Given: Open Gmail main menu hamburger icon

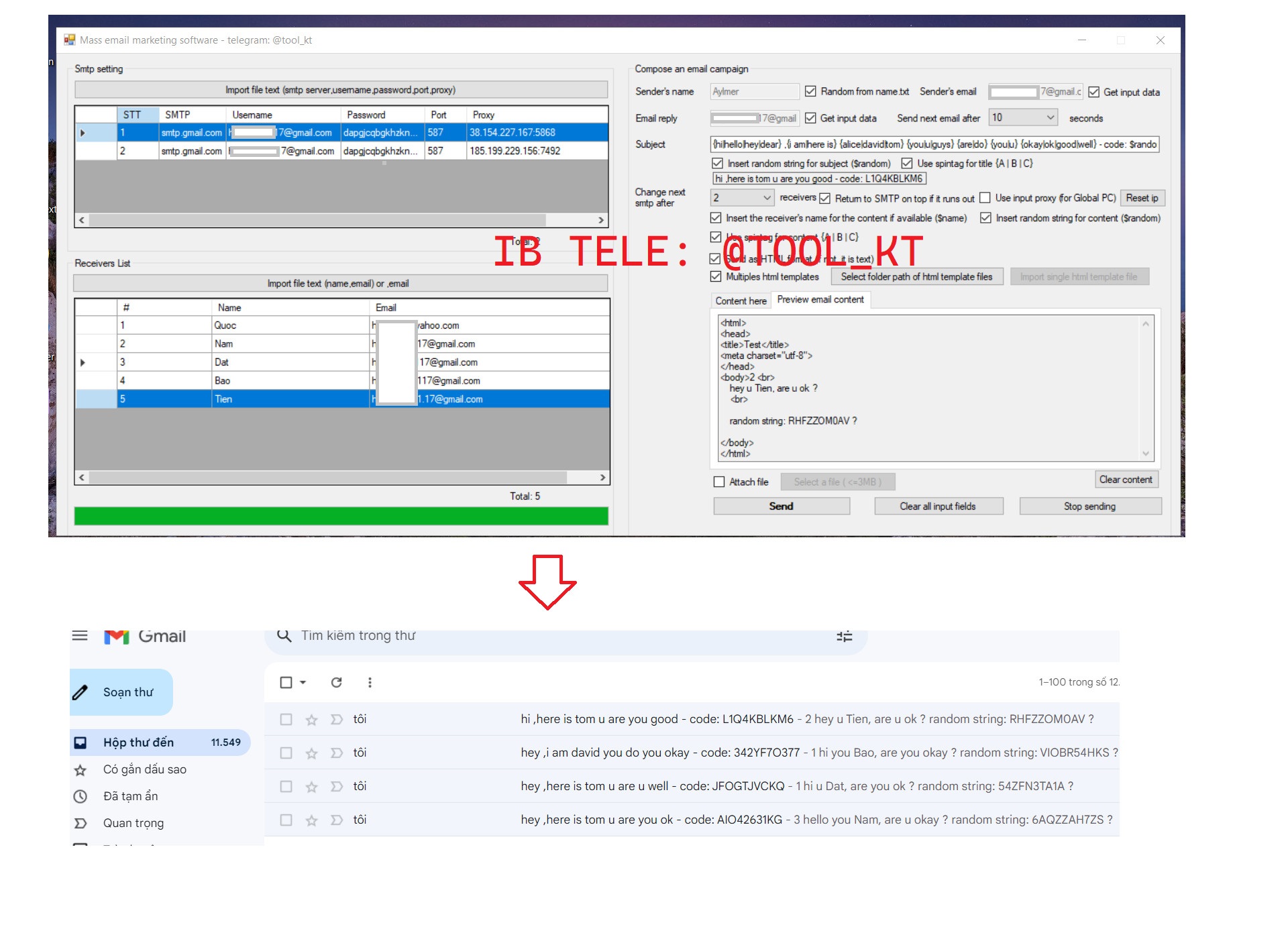Looking at the screenshot, I should coord(80,635).
